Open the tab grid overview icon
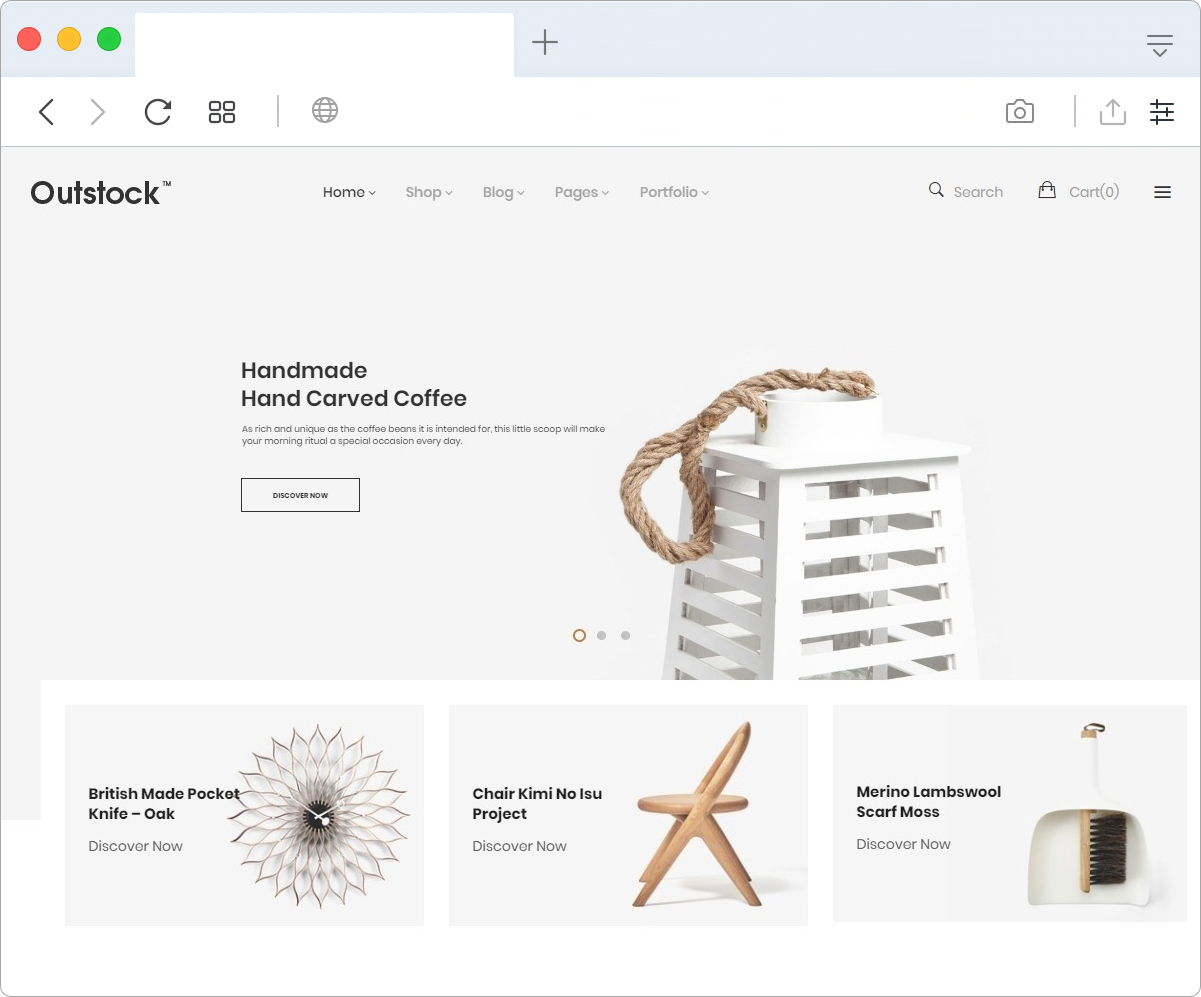This screenshot has height=997, width=1201. pyautogui.click(x=222, y=111)
